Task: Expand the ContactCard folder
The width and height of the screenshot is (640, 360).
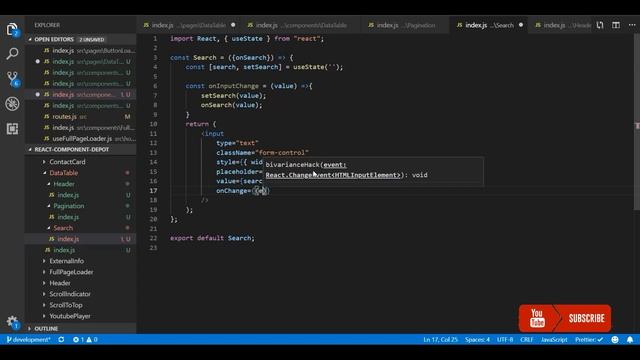Action: click(x=67, y=162)
